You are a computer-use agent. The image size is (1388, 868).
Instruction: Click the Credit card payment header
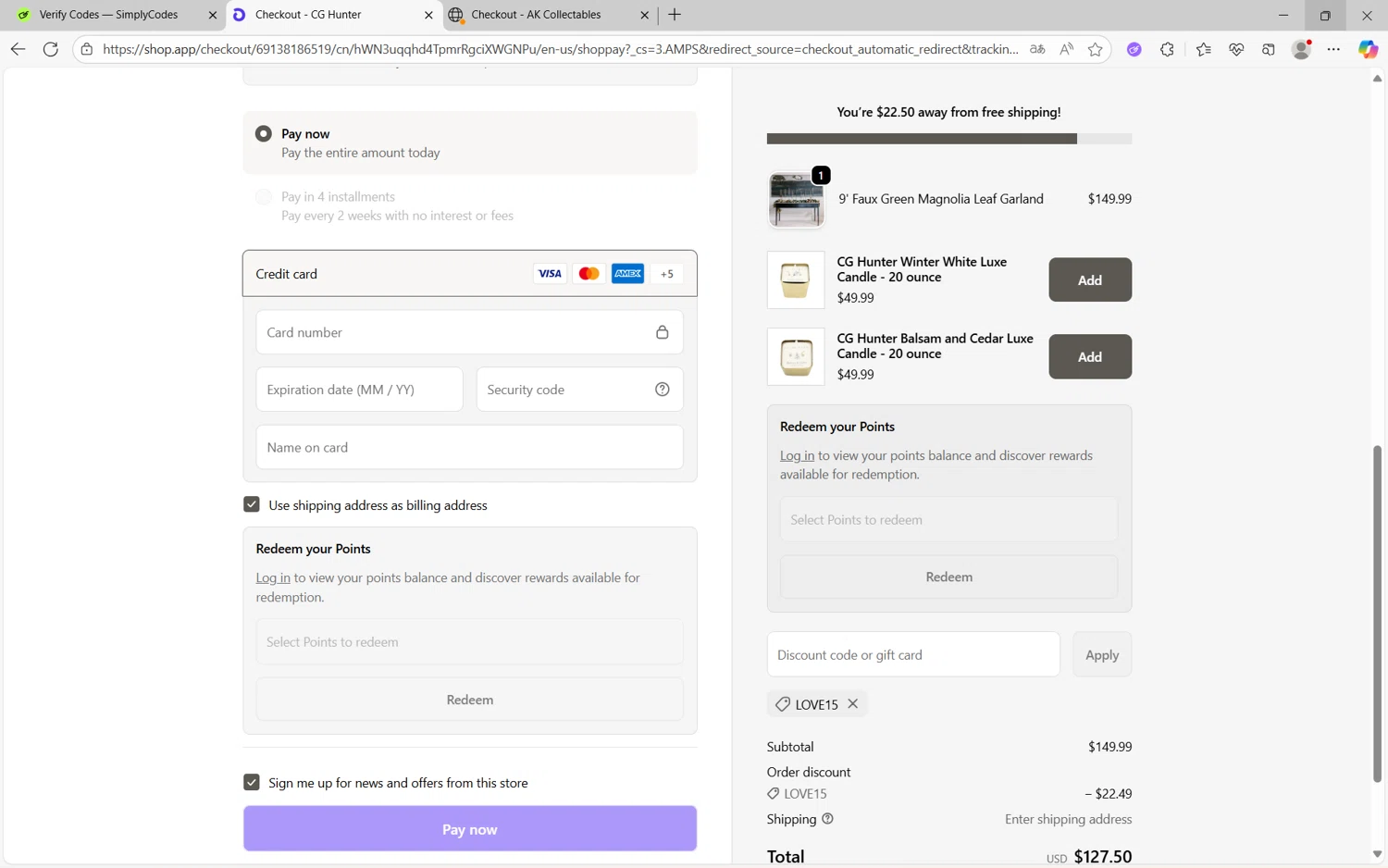[470, 274]
